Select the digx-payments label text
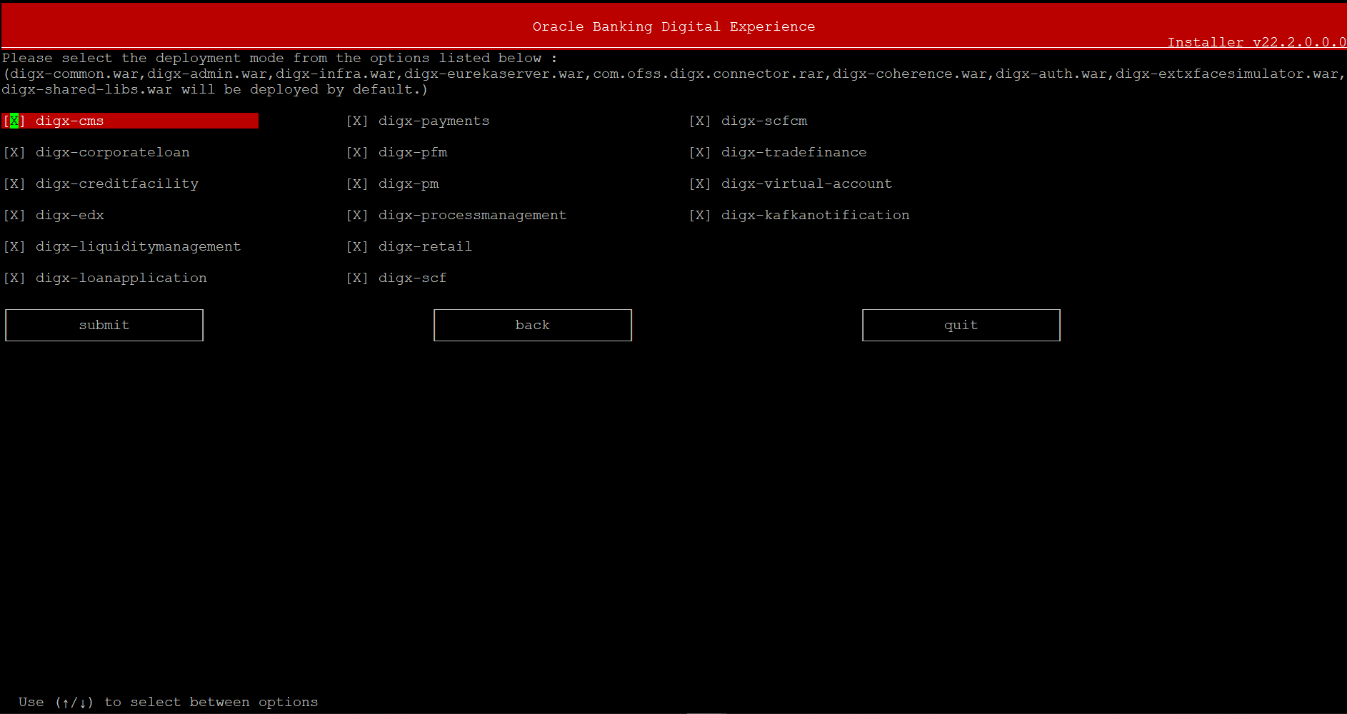 coord(434,121)
